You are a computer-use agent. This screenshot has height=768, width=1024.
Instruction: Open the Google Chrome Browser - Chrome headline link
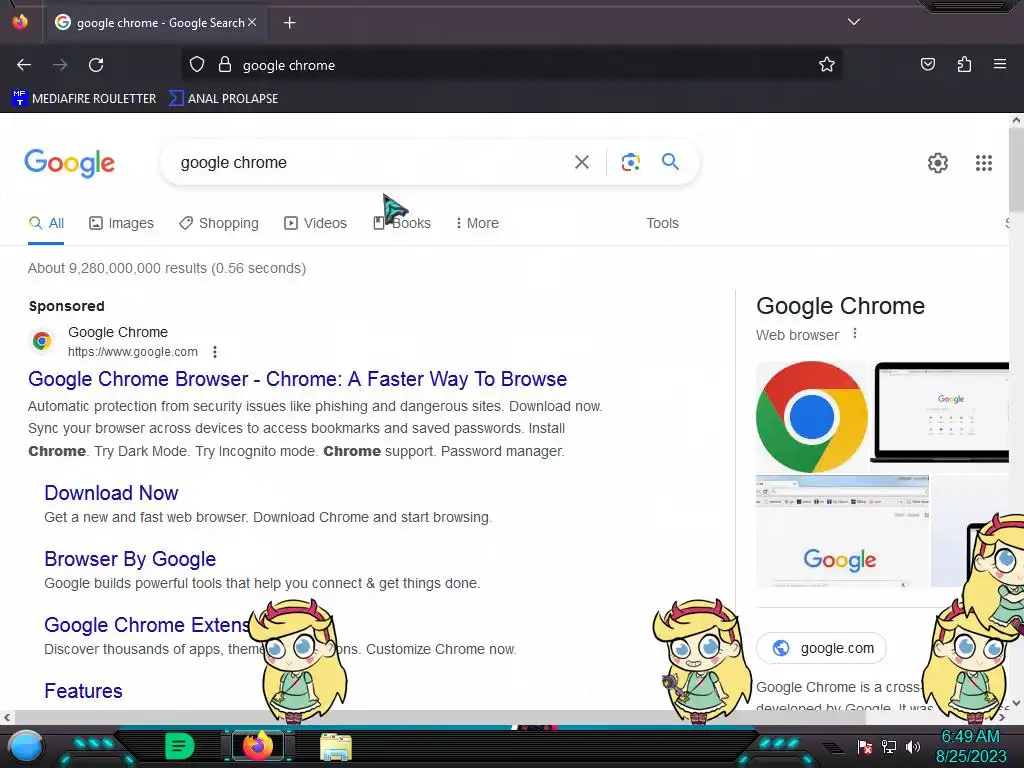pyautogui.click(x=298, y=379)
